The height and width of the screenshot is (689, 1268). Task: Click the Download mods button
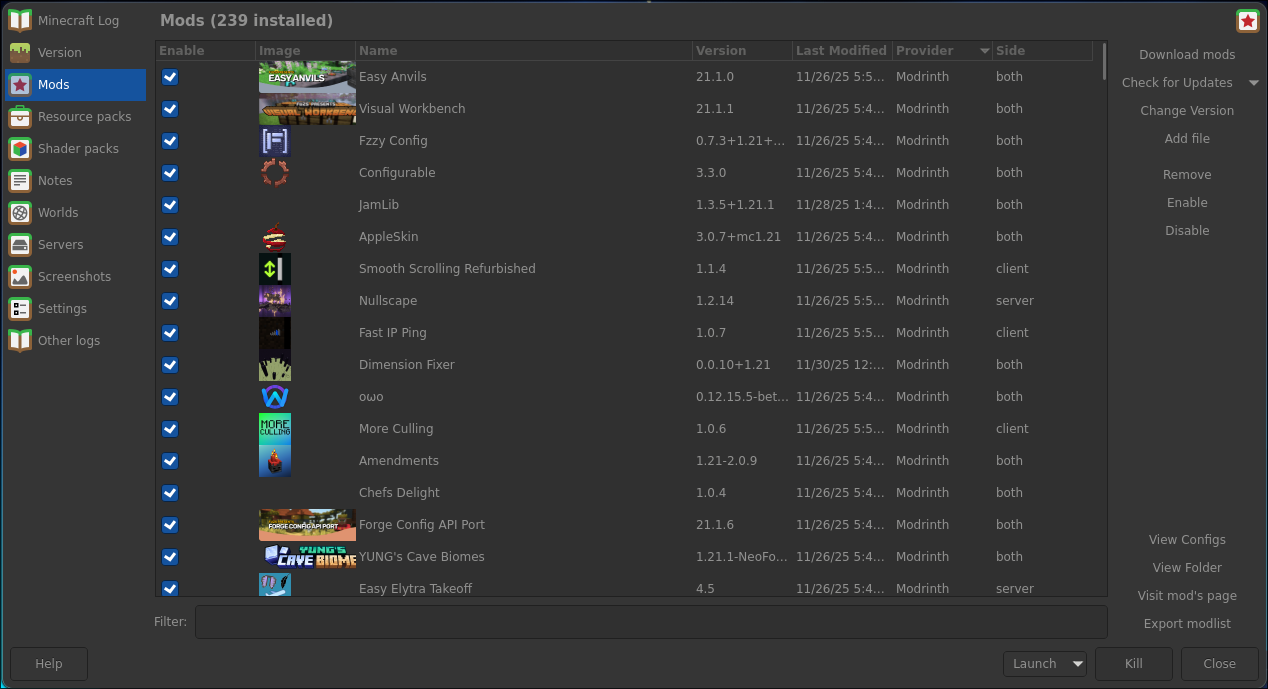[1186, 55]
